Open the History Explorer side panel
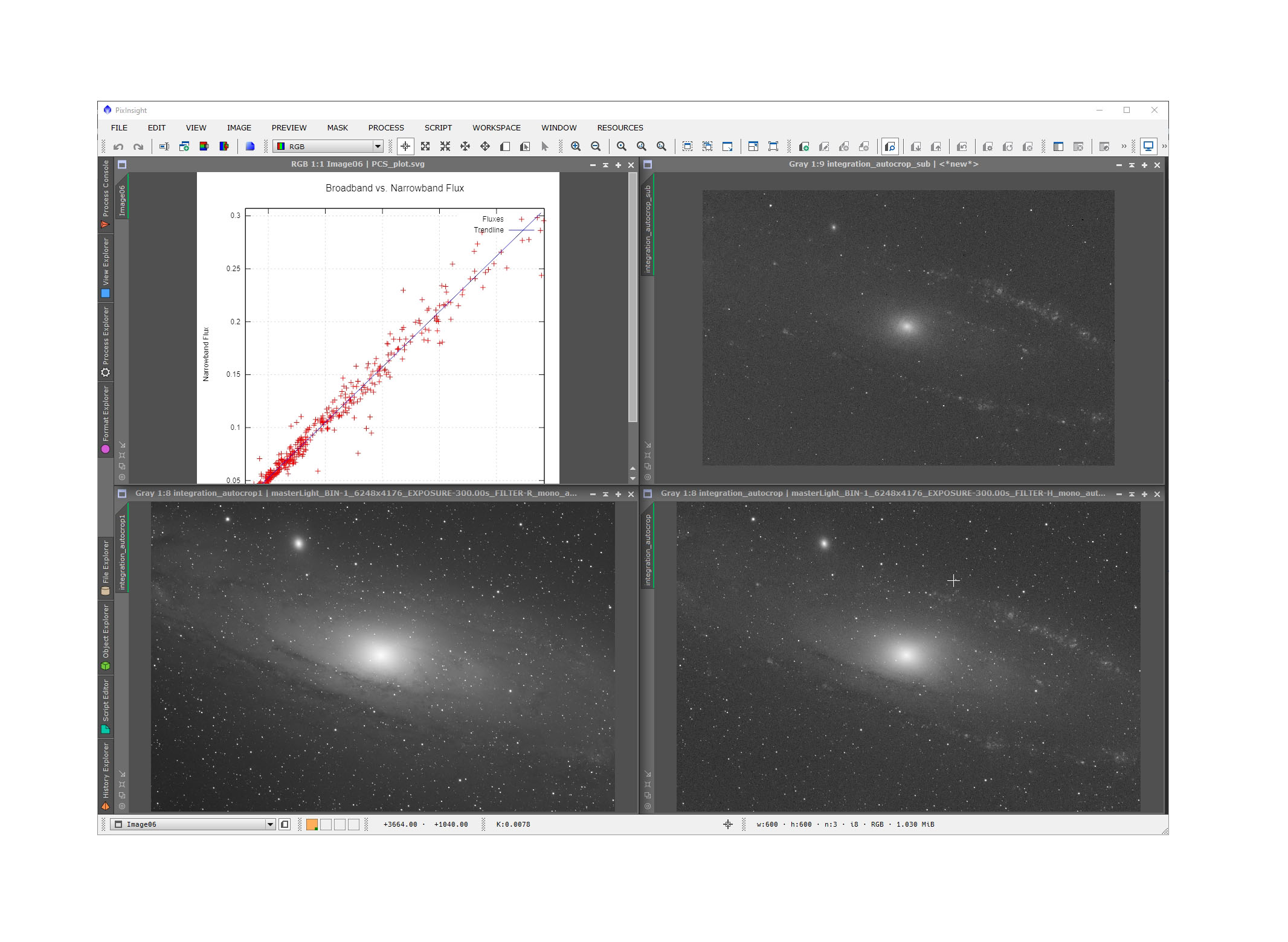Image resolution: width=1288 pixels, height=942 pixels. click(106, 775)
